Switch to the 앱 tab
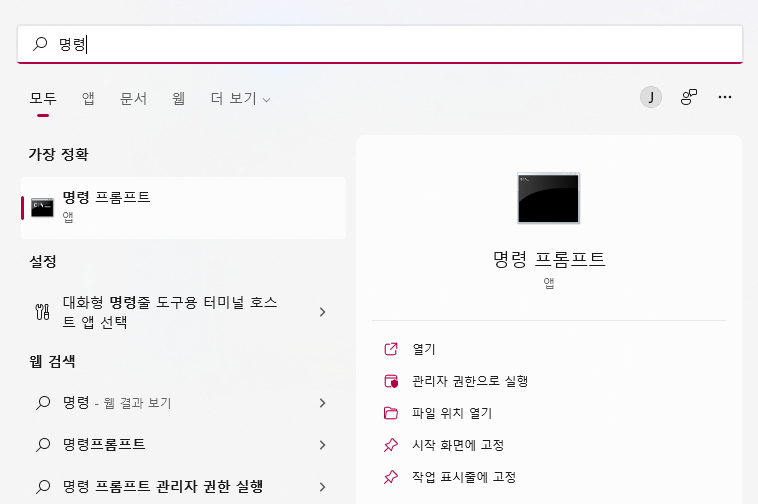Screen dimensions: 758x504 click(x=88, y=99)
